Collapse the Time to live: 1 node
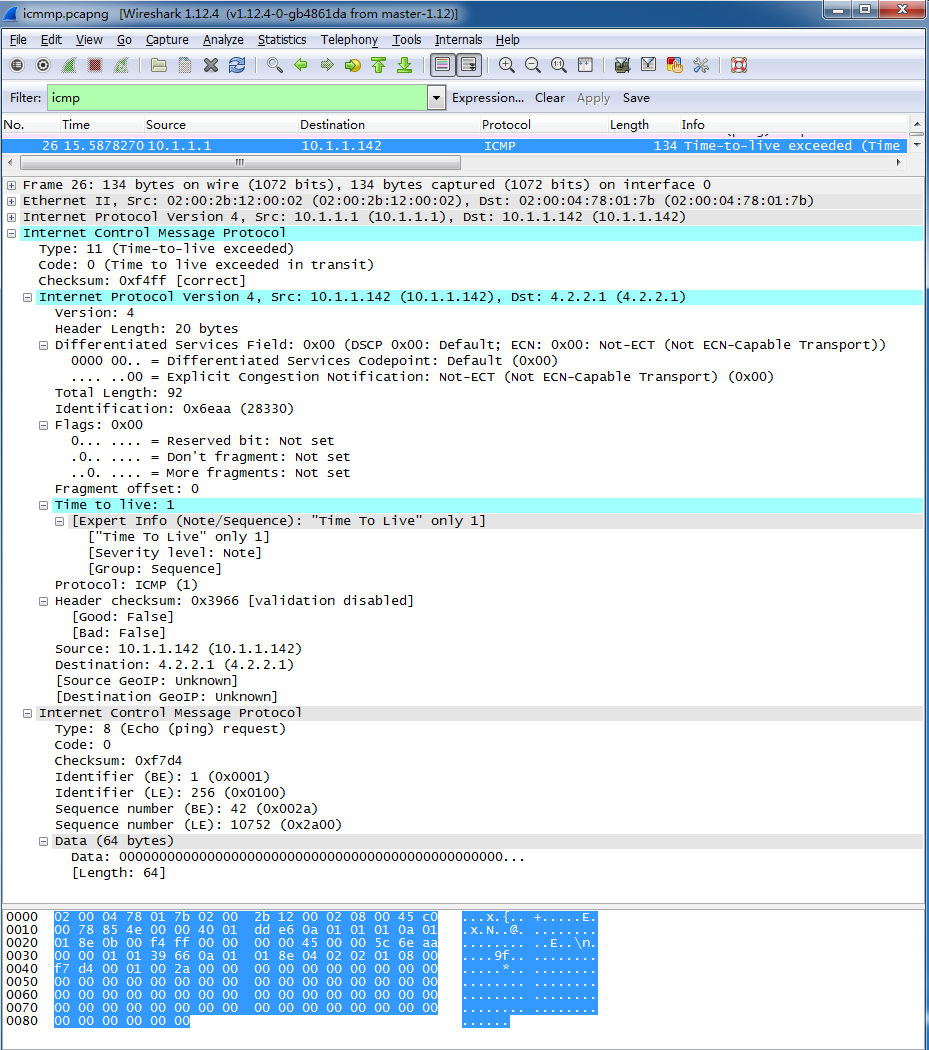This screenshot has height=1050, width=929. coord(44,506)
